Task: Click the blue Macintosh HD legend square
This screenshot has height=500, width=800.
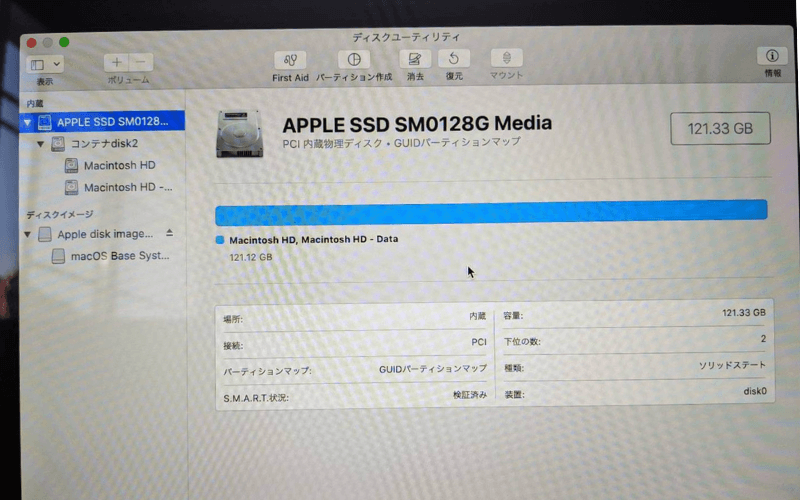Action: (220, 240)
